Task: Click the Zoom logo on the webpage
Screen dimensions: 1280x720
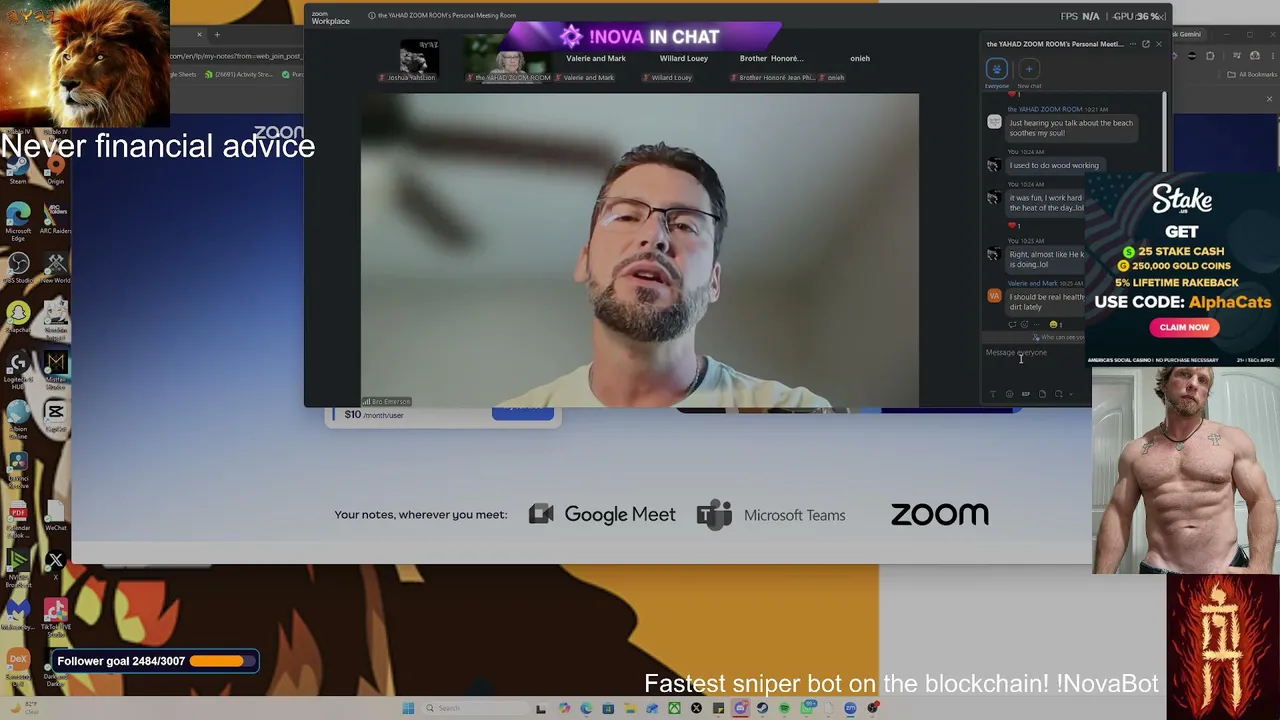Action: click(x=939, y=514)
